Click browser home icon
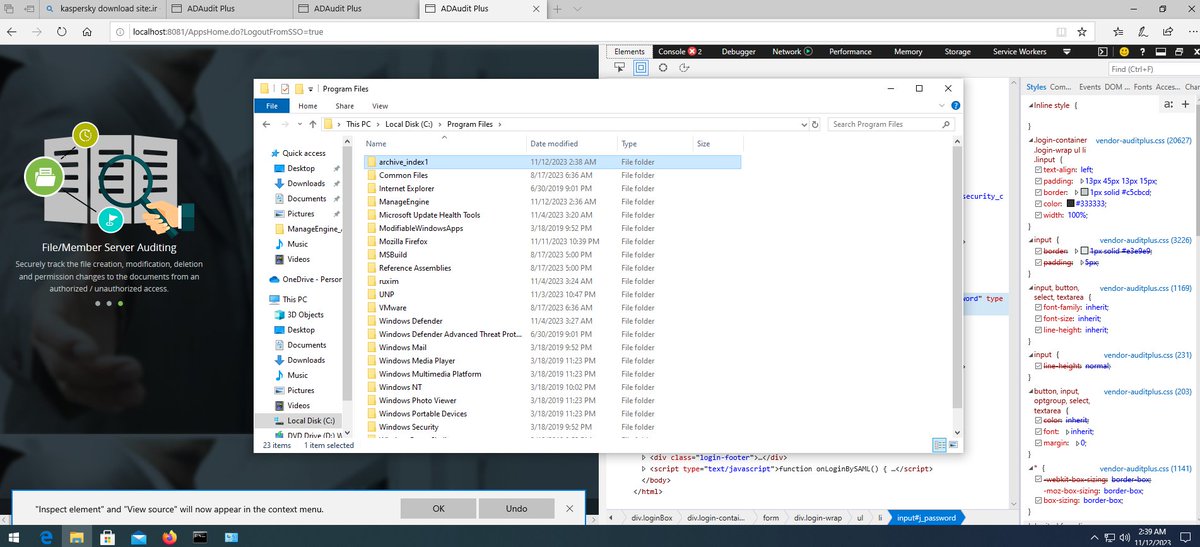The image size is (1200, 547). 88,31
